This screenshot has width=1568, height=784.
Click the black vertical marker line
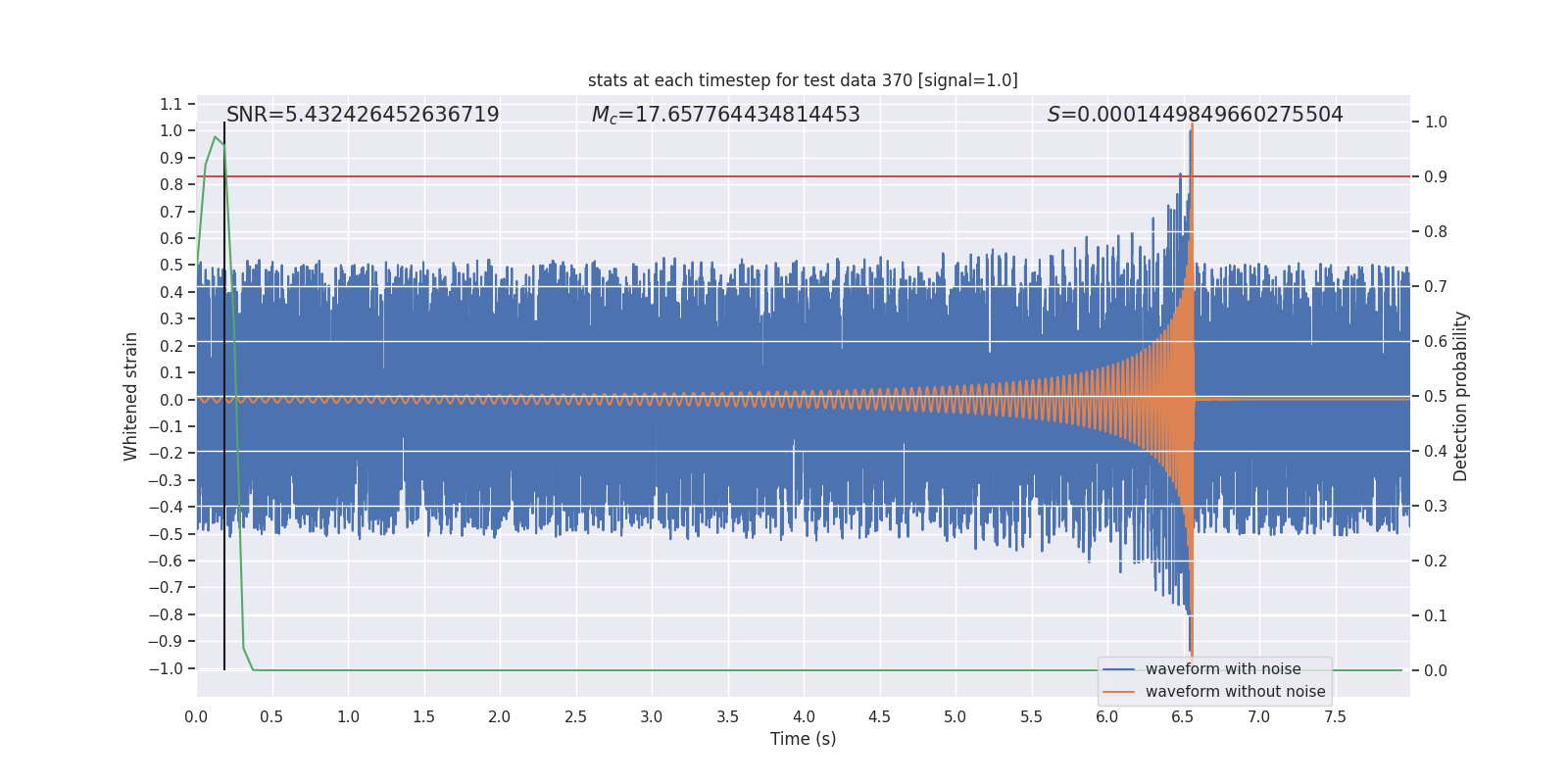224,396
